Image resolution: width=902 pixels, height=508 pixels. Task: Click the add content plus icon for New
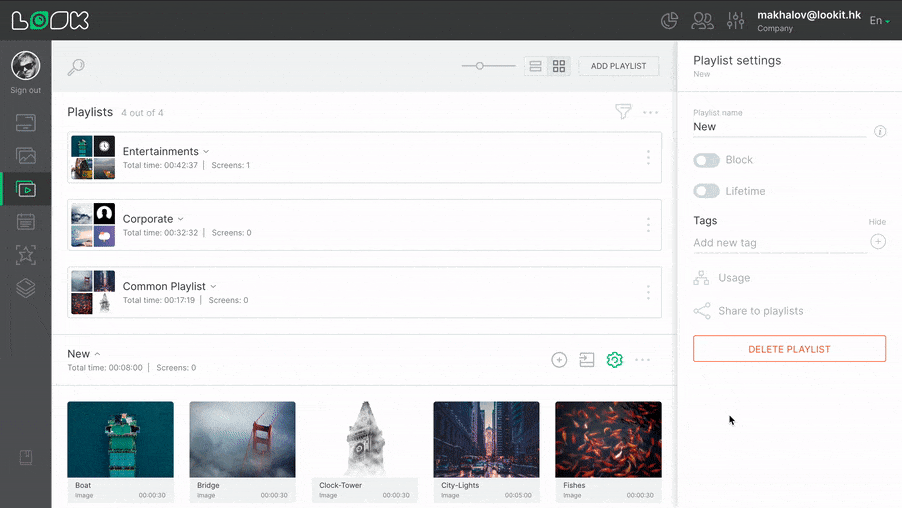tap(559, 360)
